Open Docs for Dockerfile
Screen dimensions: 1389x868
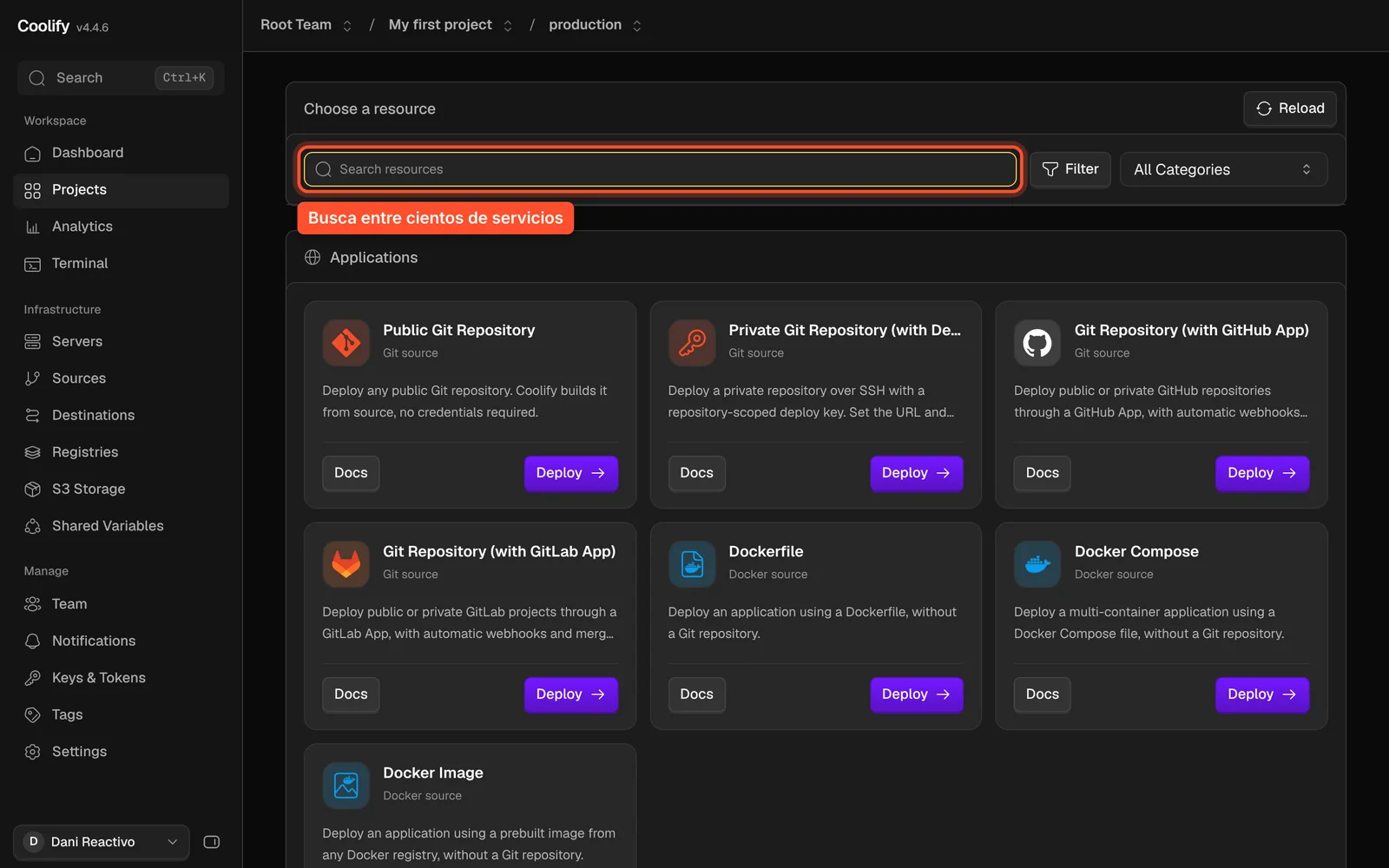click(x=696, y=694)
